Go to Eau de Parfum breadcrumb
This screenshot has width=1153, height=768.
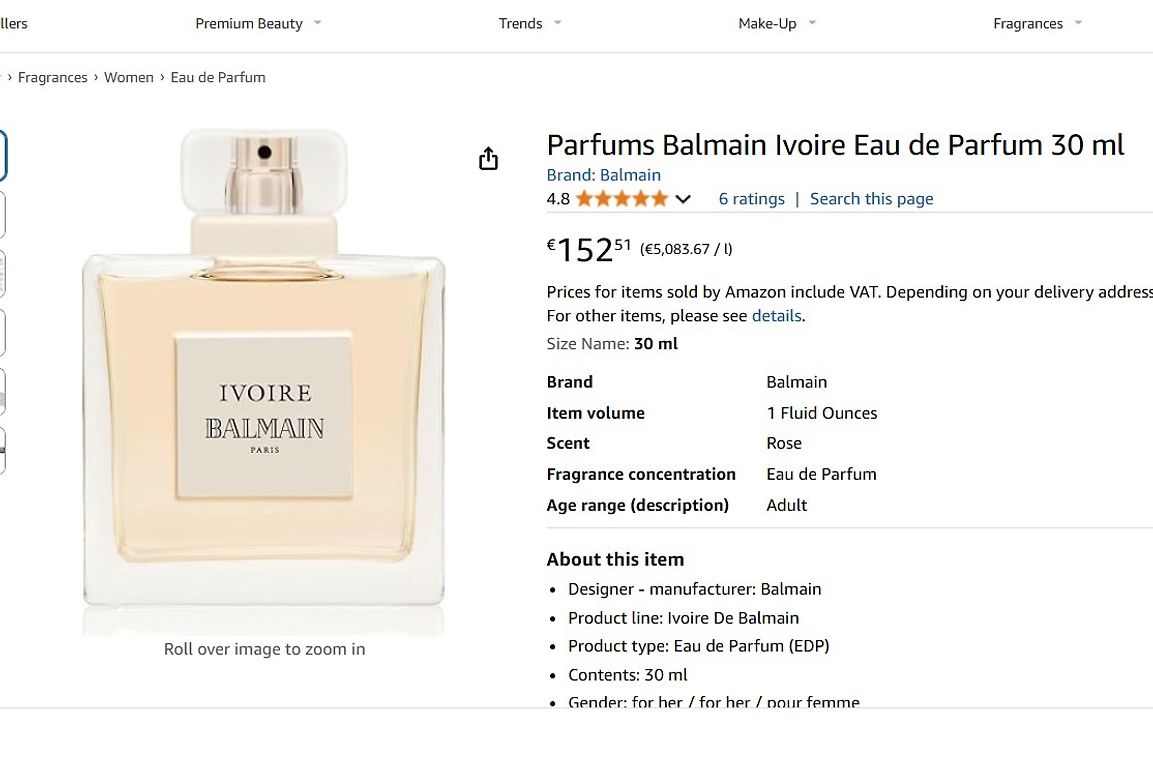pyautogui.click(x=218, y=77)
